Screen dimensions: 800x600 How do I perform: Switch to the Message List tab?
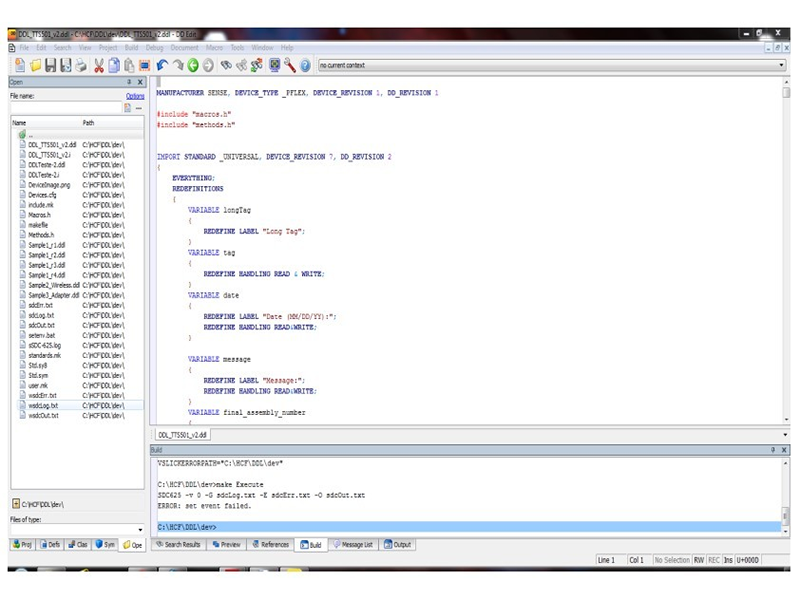pyautogui.click(x=353, y=544)
